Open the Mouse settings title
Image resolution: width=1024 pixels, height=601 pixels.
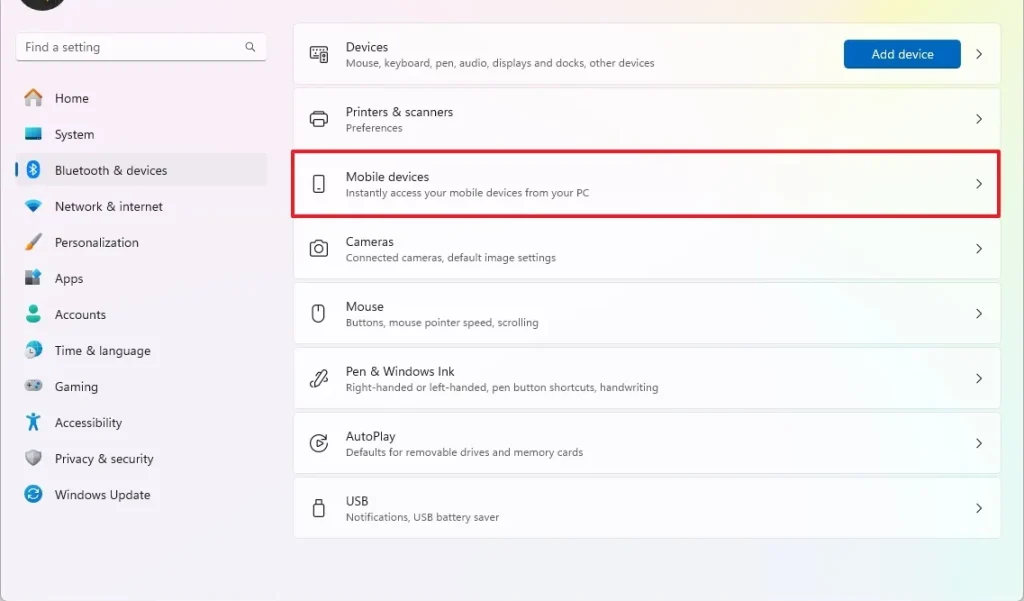[364, 306]
